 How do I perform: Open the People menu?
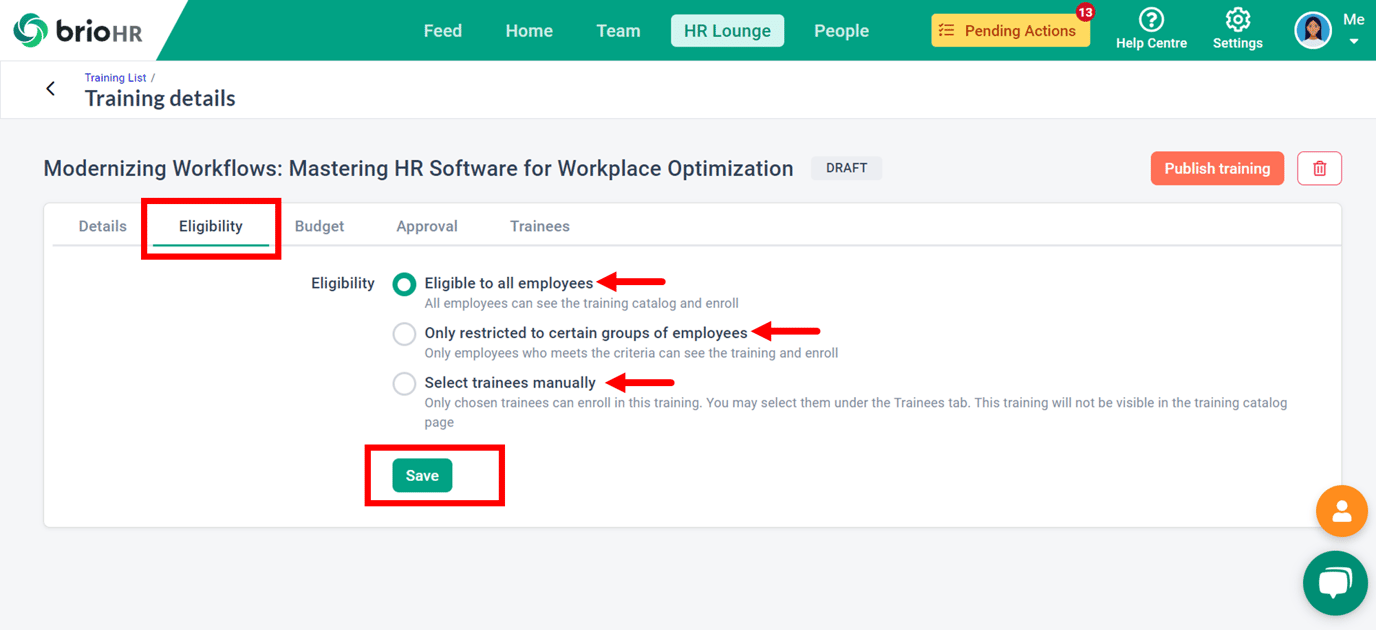tap(841, 31)
